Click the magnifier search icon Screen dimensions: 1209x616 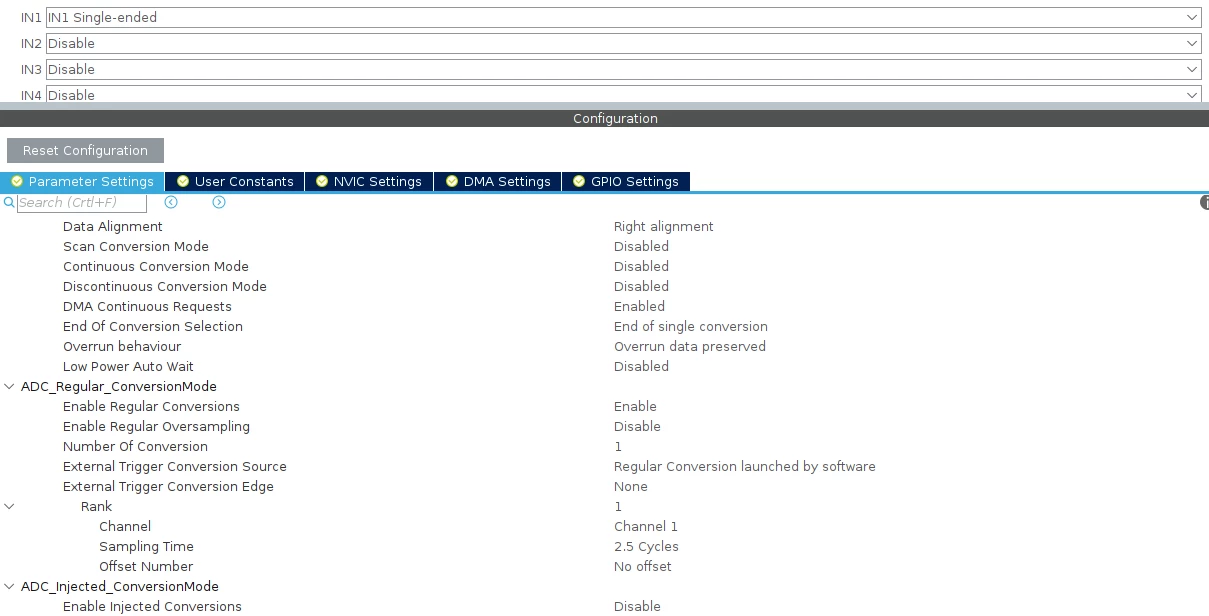pyautogui.click(x=9, y=202)
